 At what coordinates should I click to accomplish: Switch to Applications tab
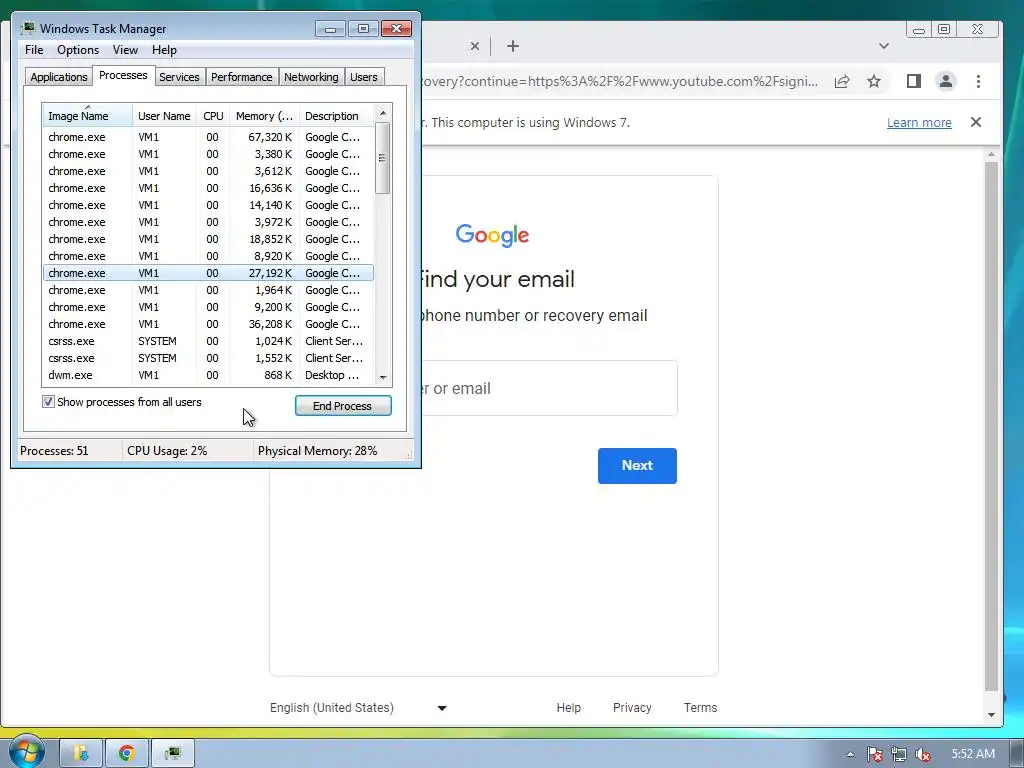click(59, 77)
